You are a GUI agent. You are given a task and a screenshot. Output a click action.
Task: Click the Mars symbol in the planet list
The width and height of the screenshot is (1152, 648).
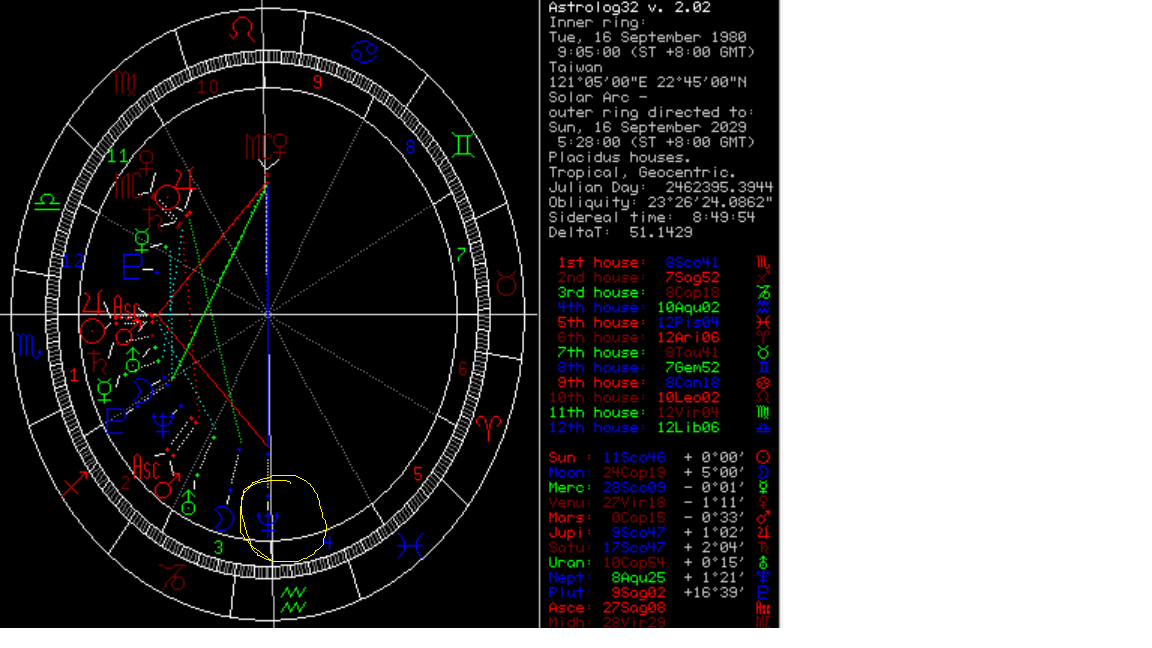(764, 517)
